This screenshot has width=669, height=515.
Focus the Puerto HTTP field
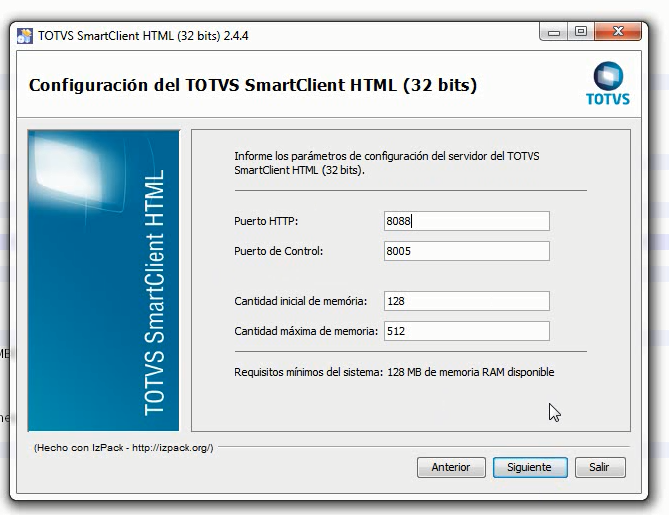click(467, 221)
